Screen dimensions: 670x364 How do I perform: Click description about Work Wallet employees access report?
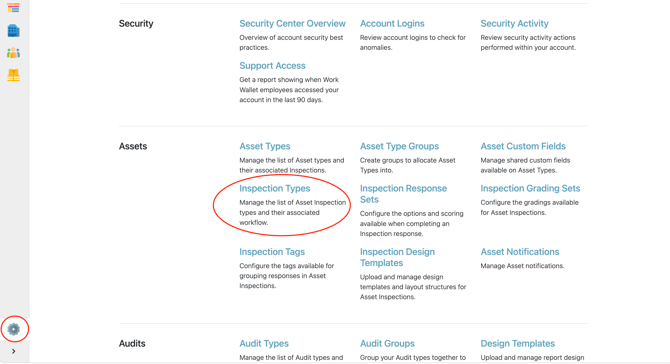click(289, 90)
